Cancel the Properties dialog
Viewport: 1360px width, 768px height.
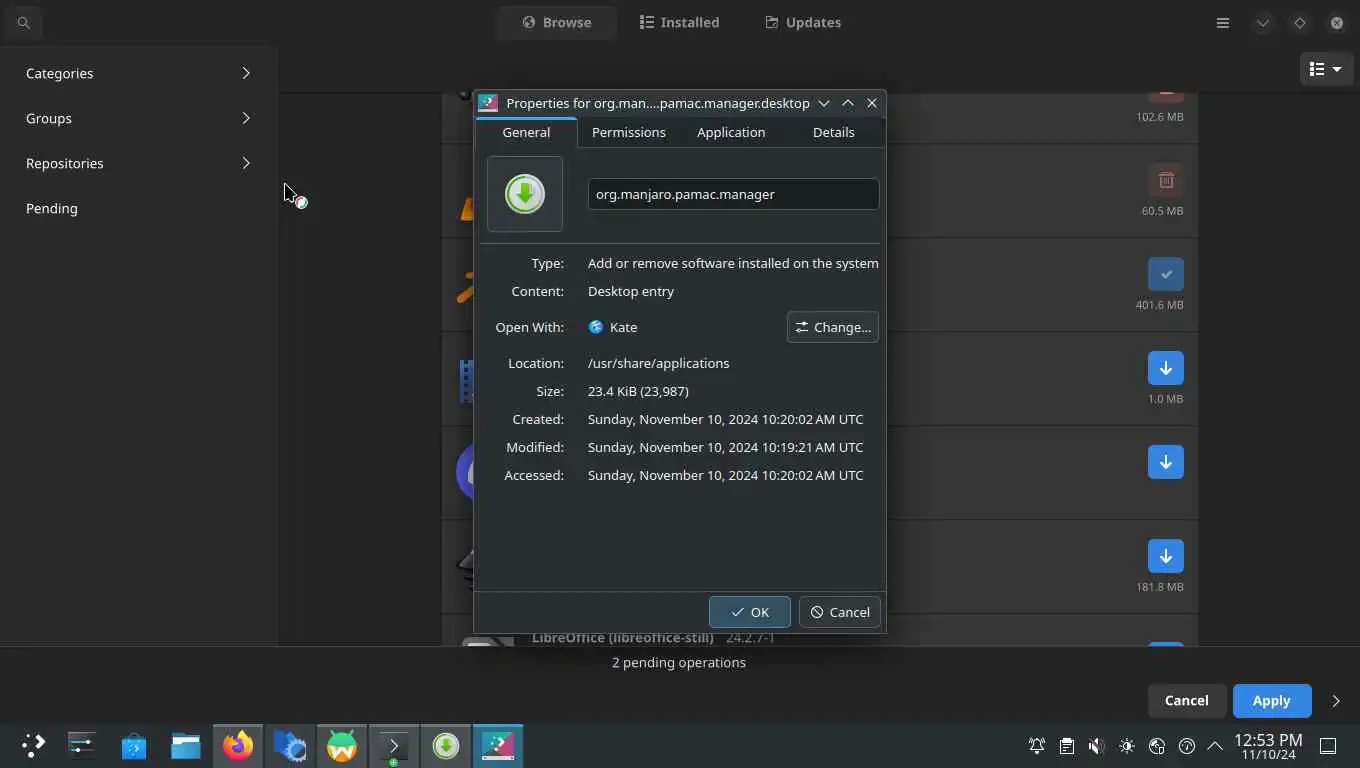(x=840, y=612)
